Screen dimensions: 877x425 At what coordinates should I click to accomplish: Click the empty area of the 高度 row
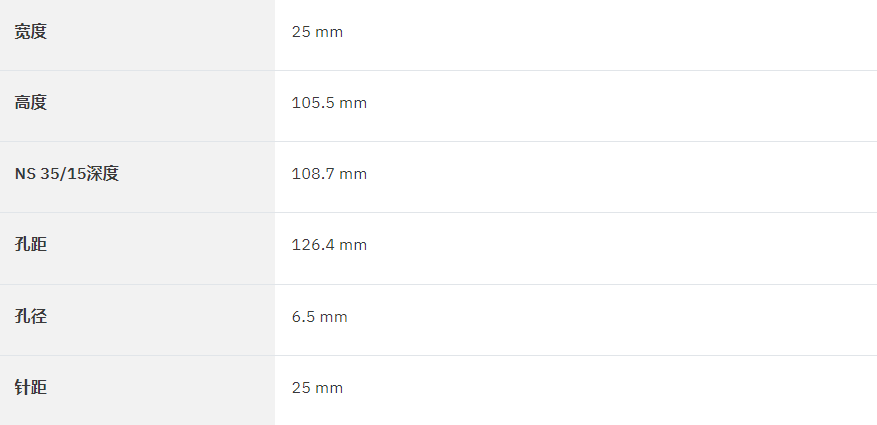[x=622, y=106]
